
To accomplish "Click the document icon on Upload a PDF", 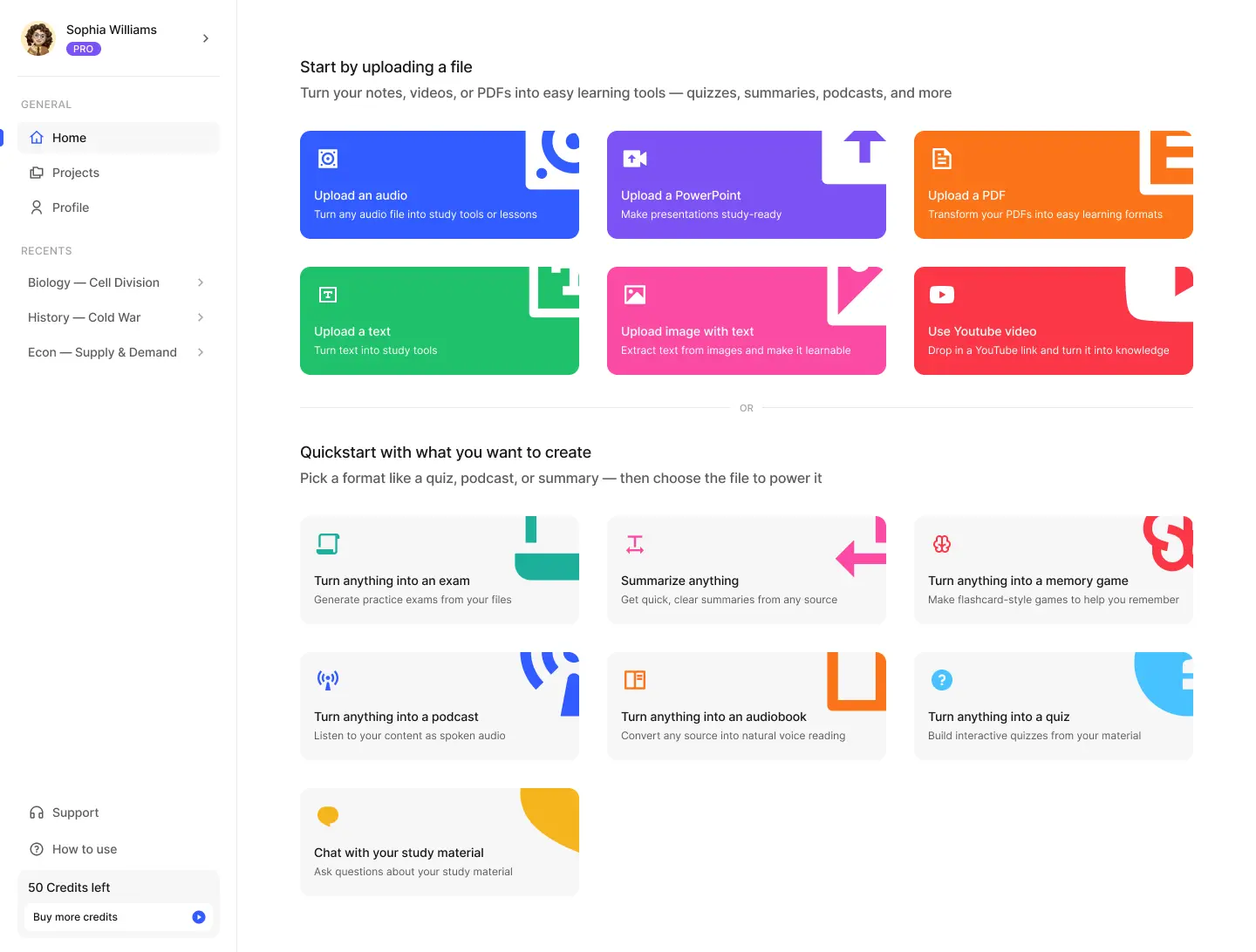I will [x=941, y=159].
